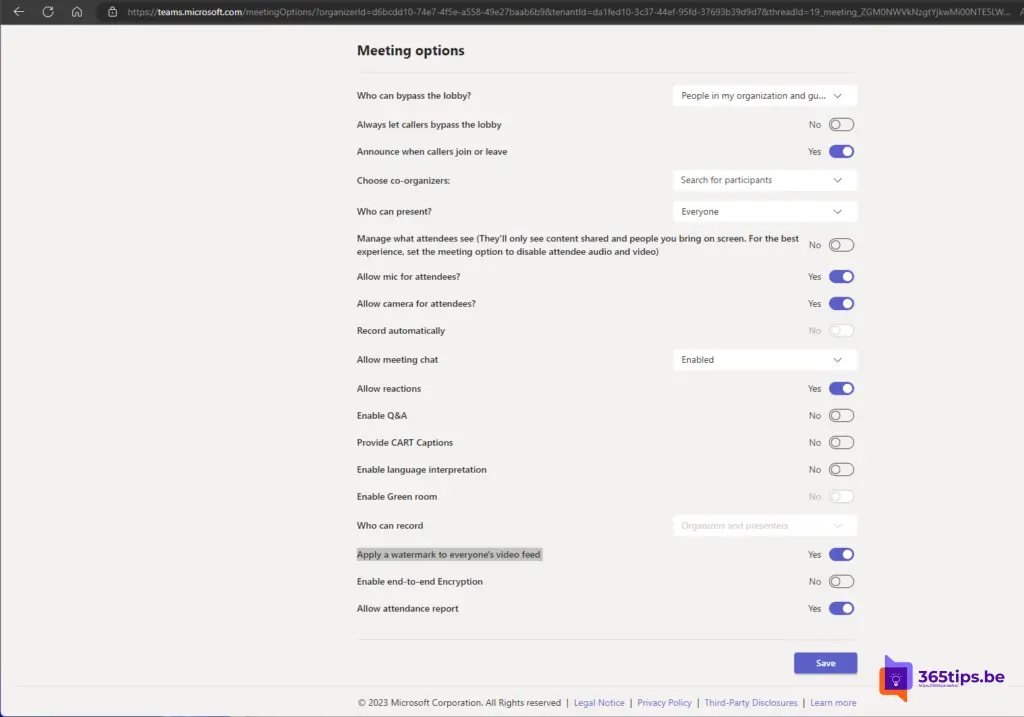Toggle 'Enable Green room' switch
The image size is (1024, 717).
tap(841, 496)
